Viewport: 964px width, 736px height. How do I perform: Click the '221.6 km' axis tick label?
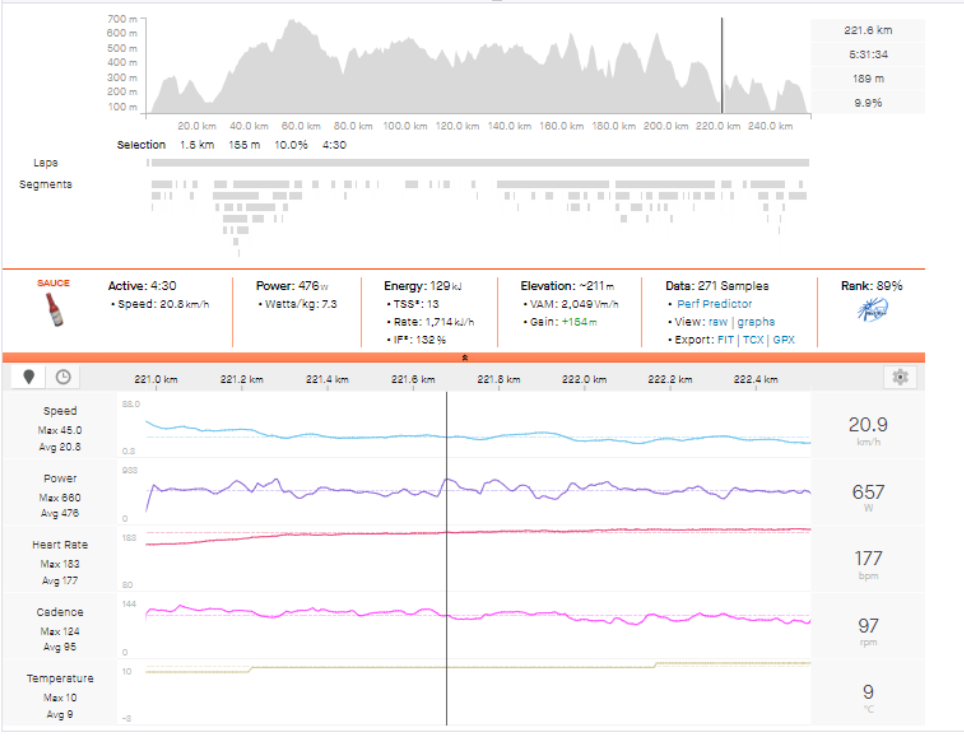413,379
